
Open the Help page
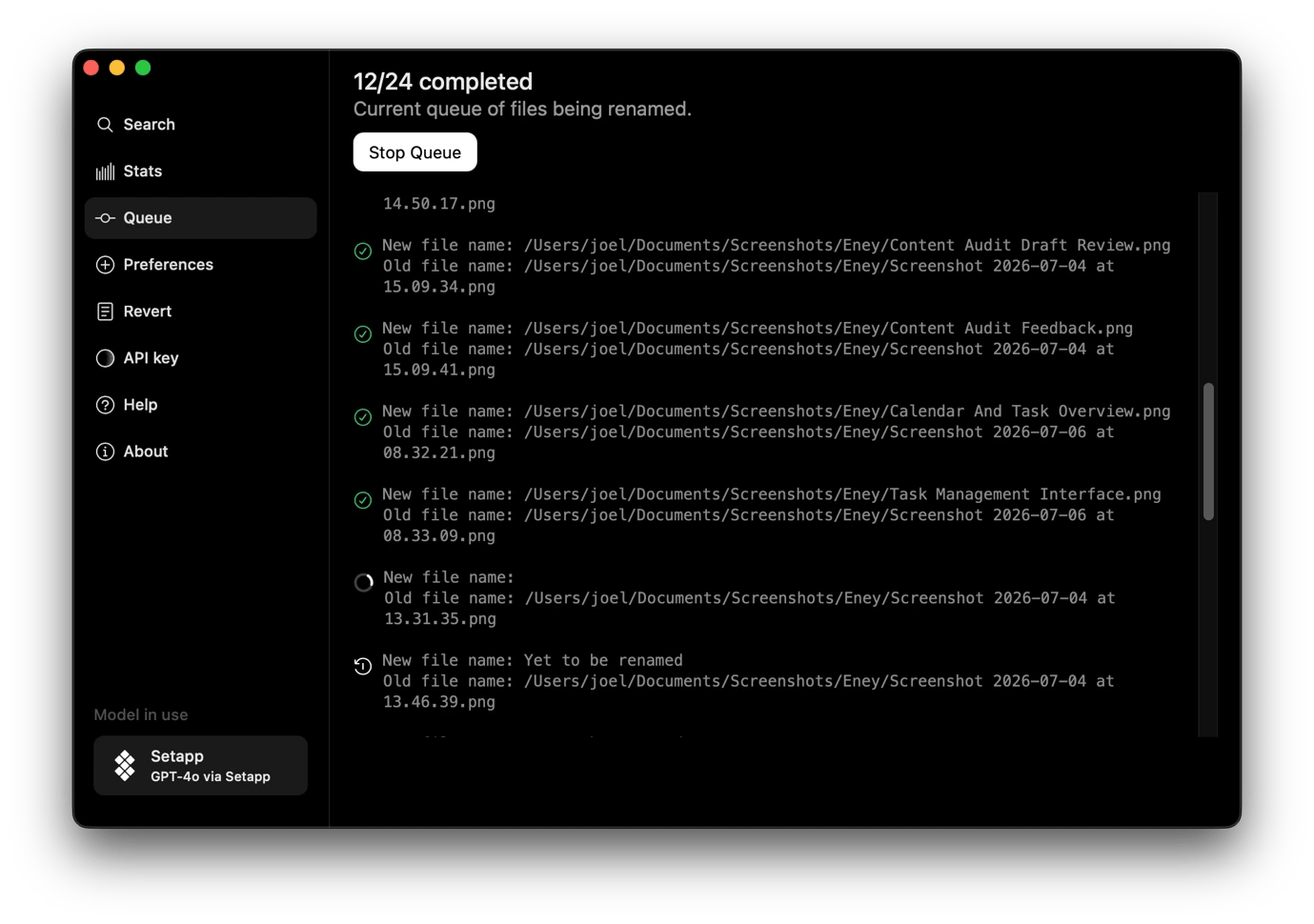click(200, 405)
